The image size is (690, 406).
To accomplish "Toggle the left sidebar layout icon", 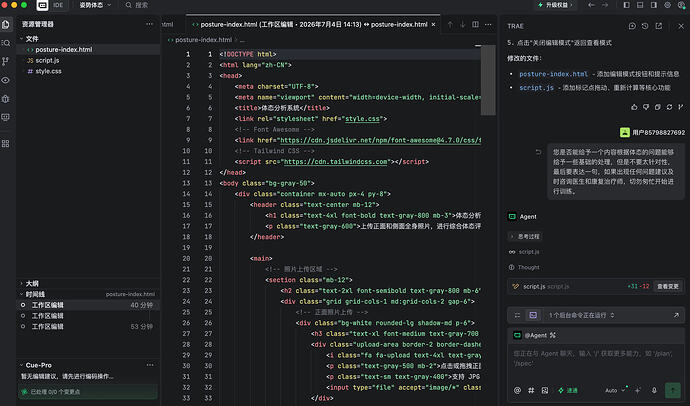I will [x=626, y=5].
